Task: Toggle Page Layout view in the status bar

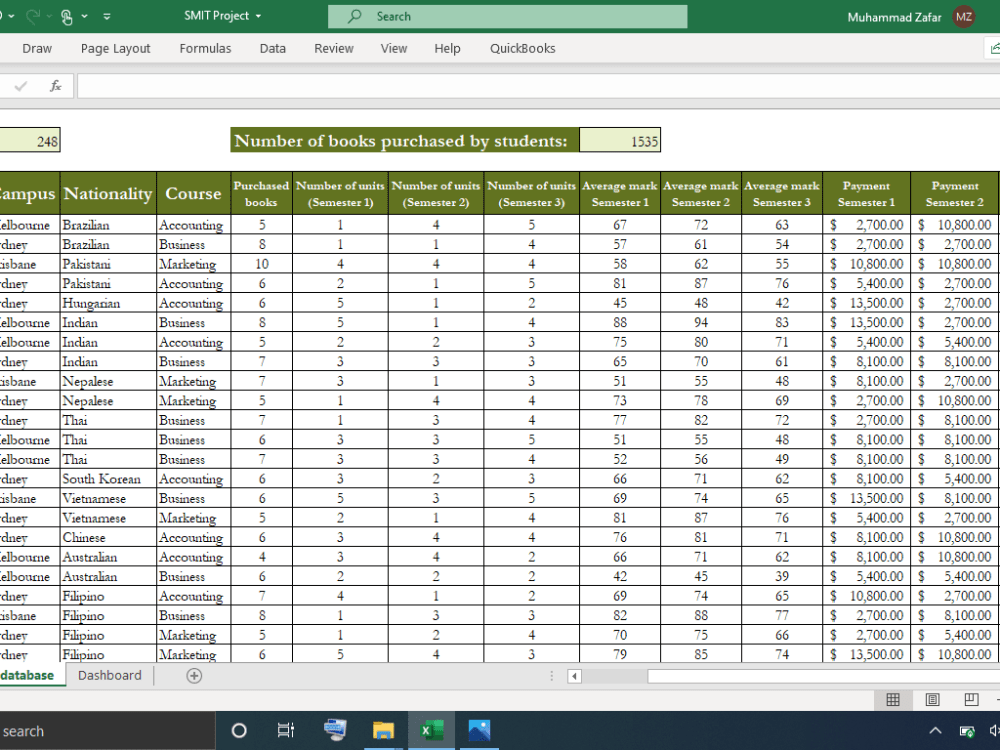Action: 931,700
